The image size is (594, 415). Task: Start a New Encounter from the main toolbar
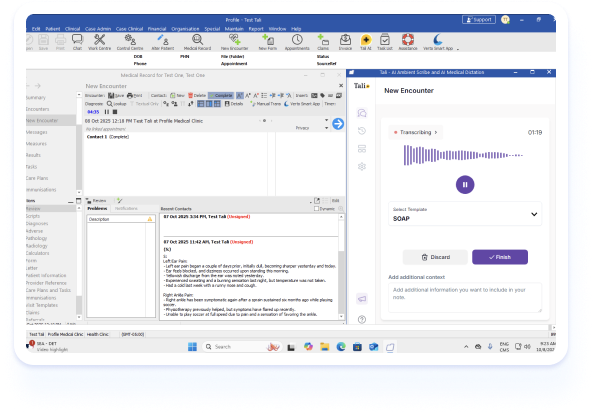coord(234,42)
